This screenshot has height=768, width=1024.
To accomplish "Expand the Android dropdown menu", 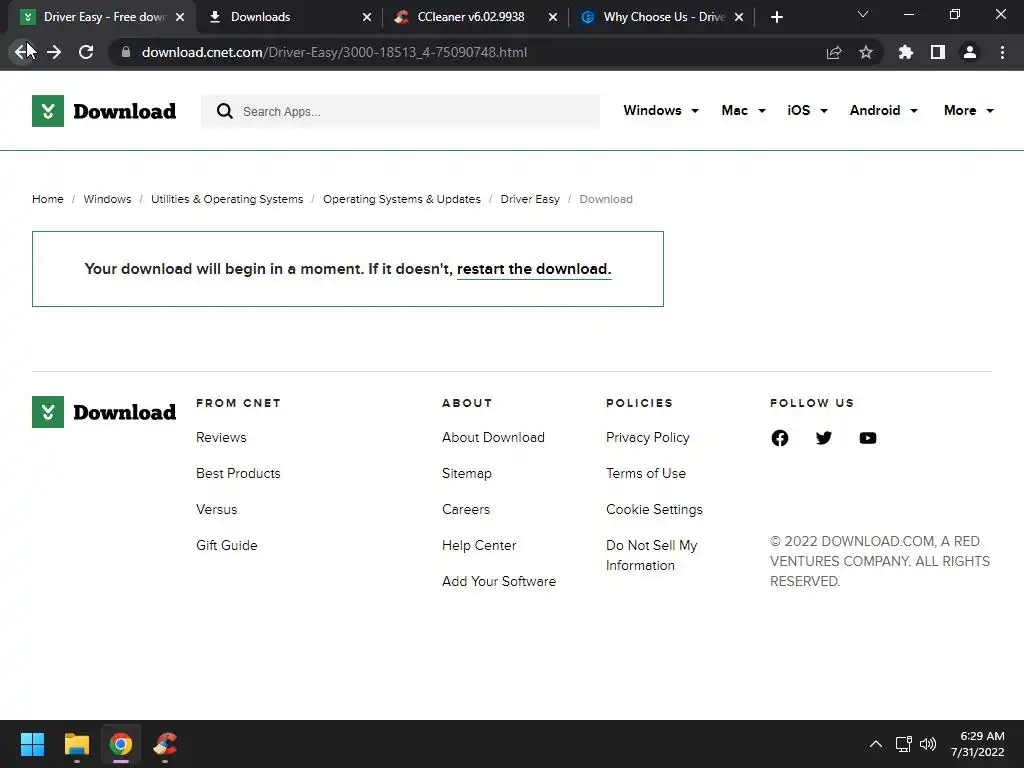I will (x=884, y=110).
